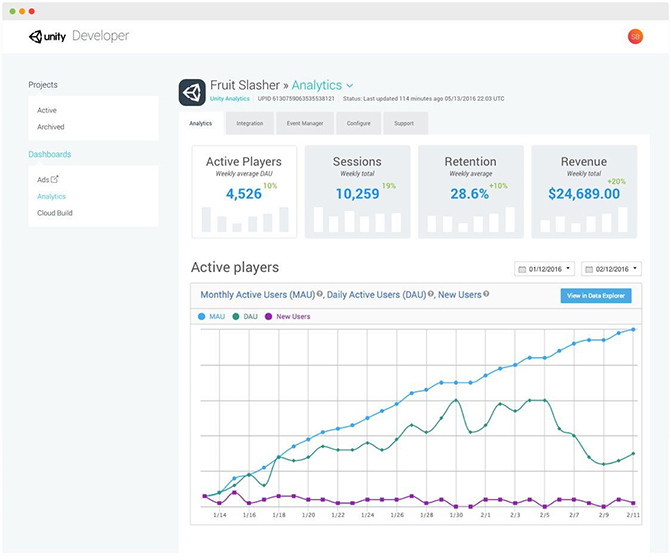Select the Sessions metric card
671x560 pixels.
357,192
